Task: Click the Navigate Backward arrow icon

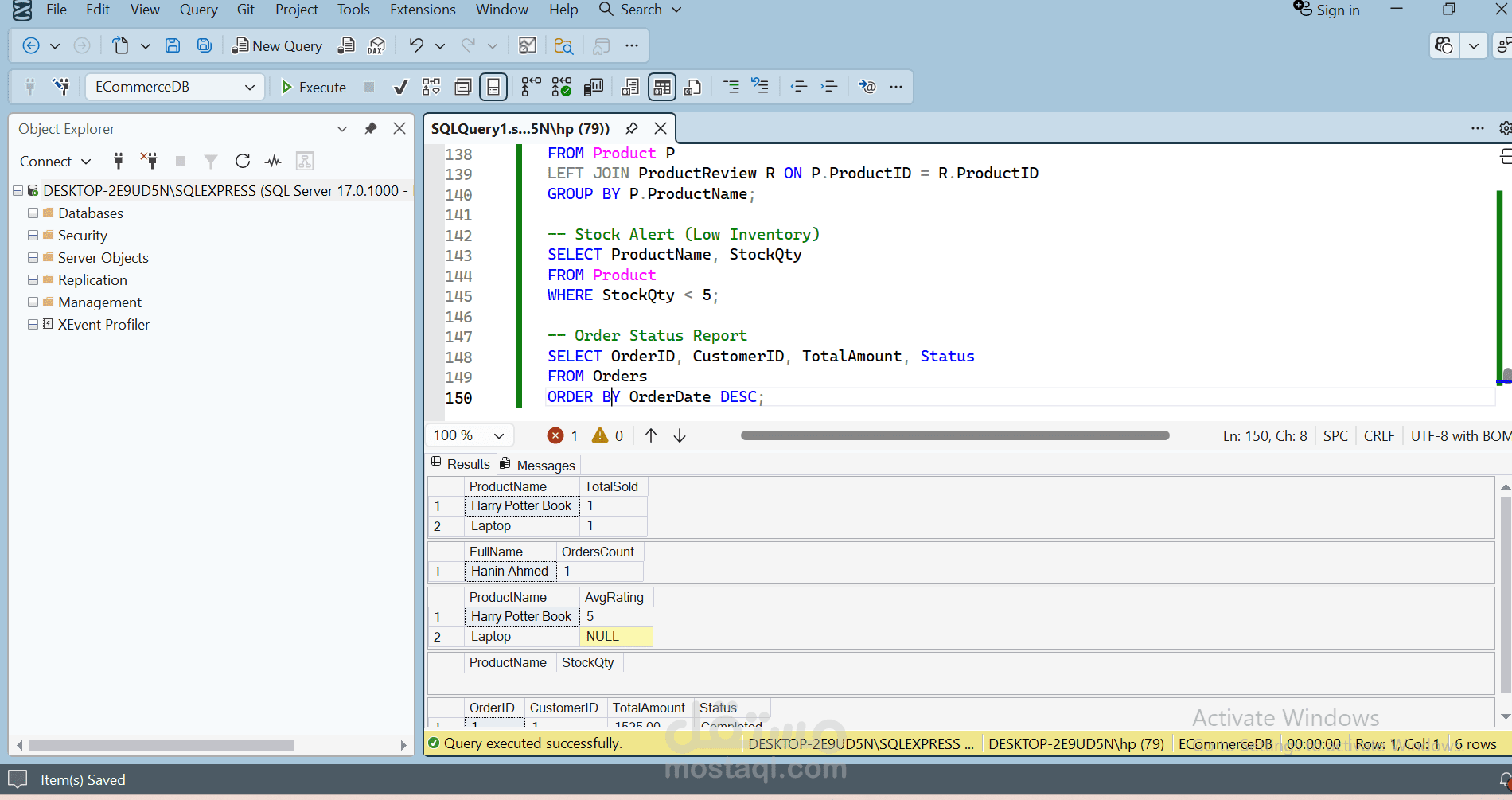Action: pos(31,45)
